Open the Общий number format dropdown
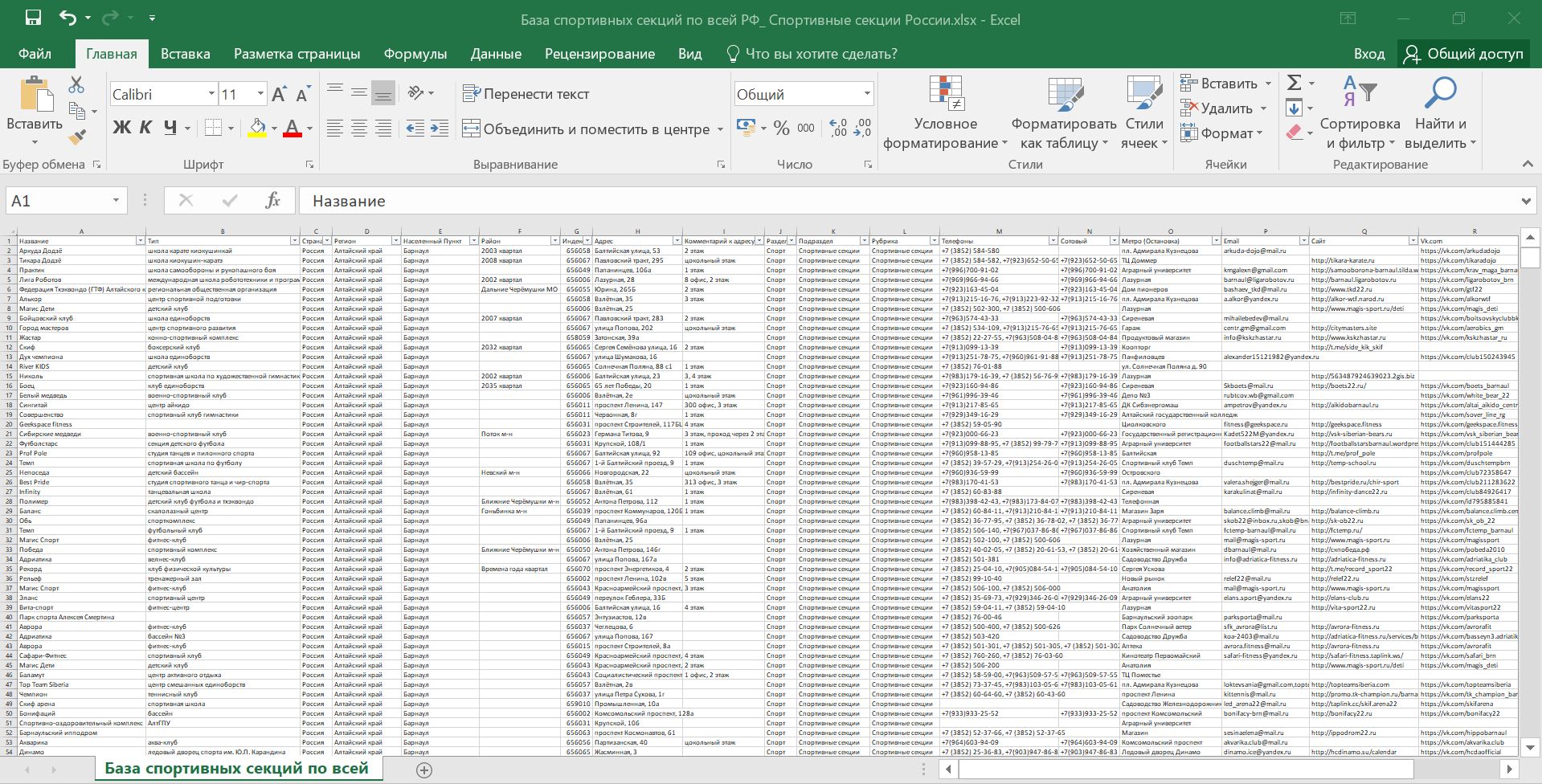 click(867, 95)
